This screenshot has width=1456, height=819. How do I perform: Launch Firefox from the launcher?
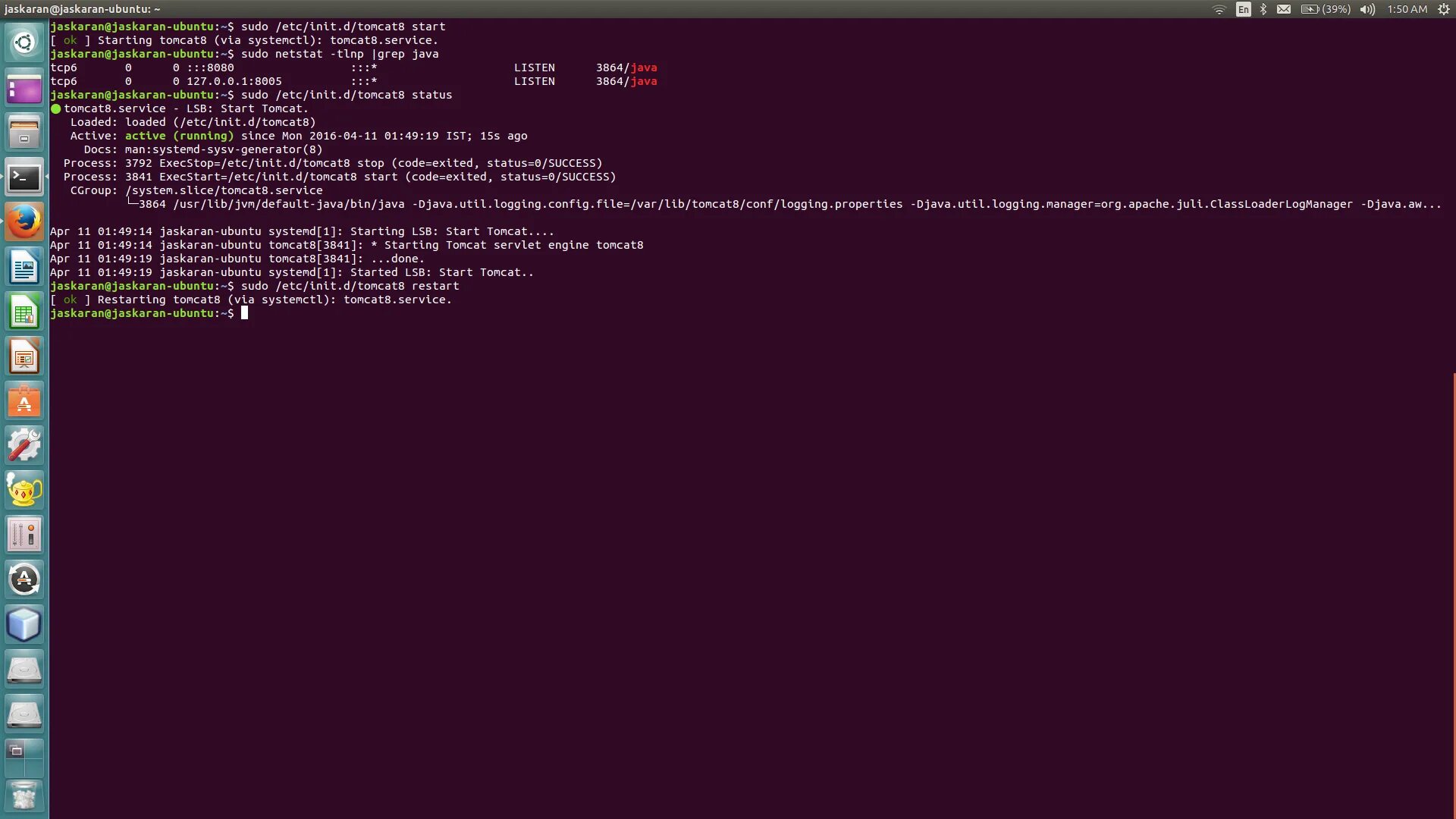[x=24, y=222]
